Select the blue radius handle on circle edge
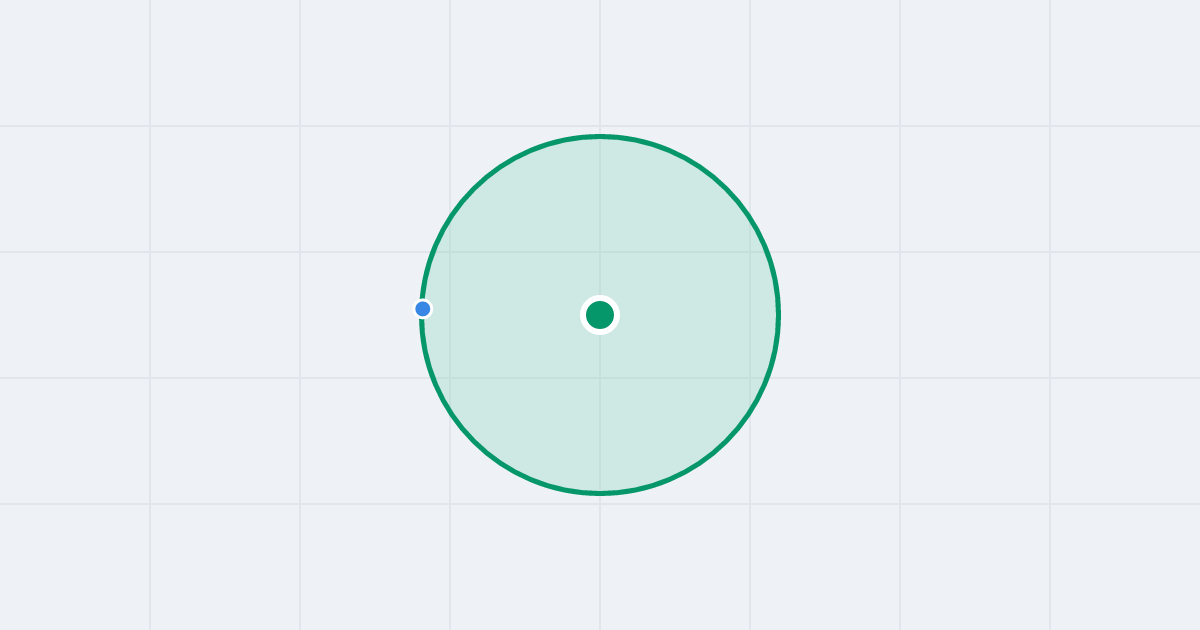 point(423,309)
